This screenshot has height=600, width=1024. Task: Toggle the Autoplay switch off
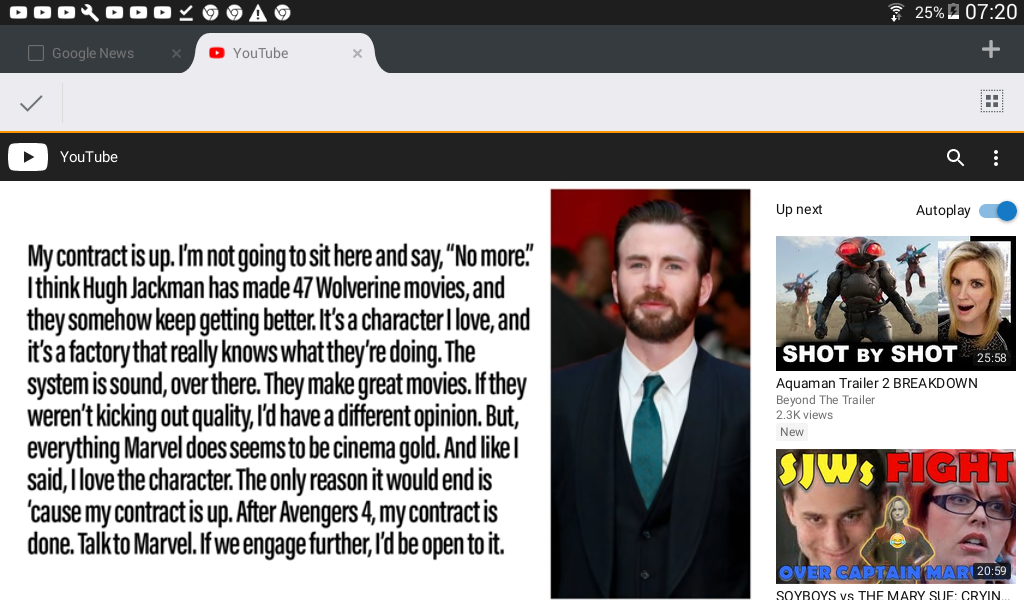click(x=998, y=211)
